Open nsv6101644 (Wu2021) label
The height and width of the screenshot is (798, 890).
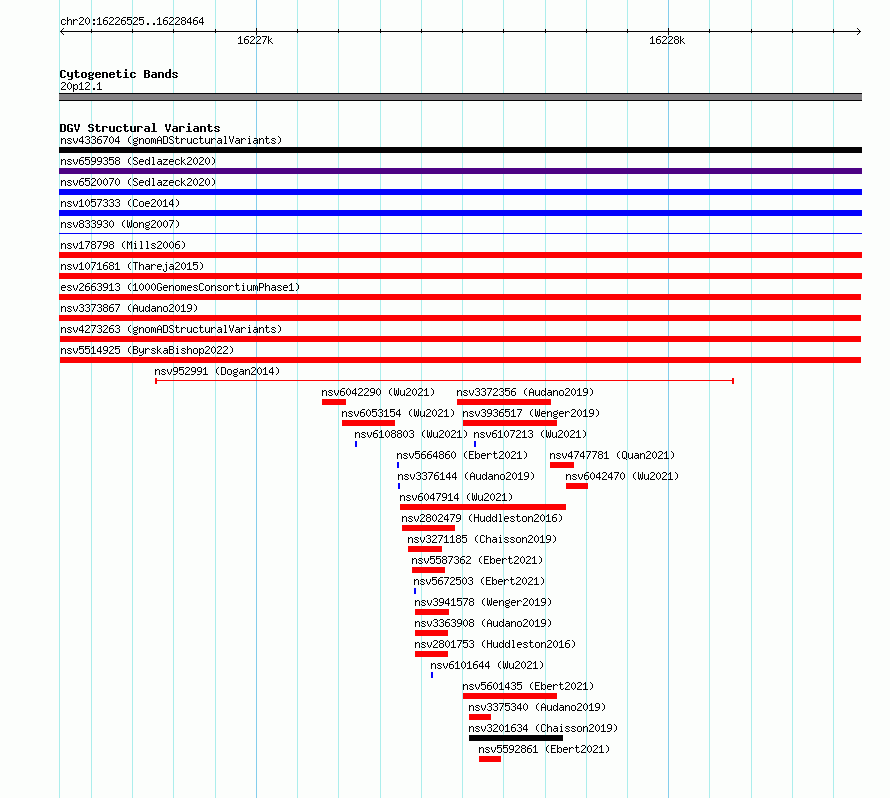[487, 665]
